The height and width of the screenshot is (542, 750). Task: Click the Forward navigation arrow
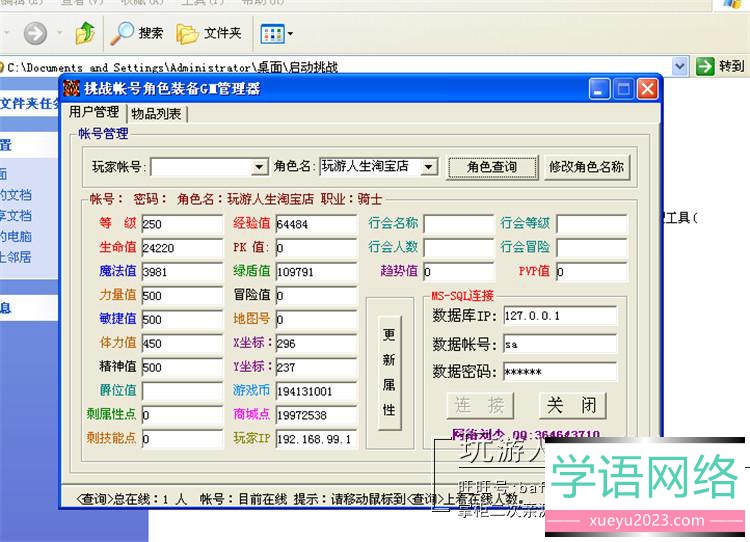(36, 34)
